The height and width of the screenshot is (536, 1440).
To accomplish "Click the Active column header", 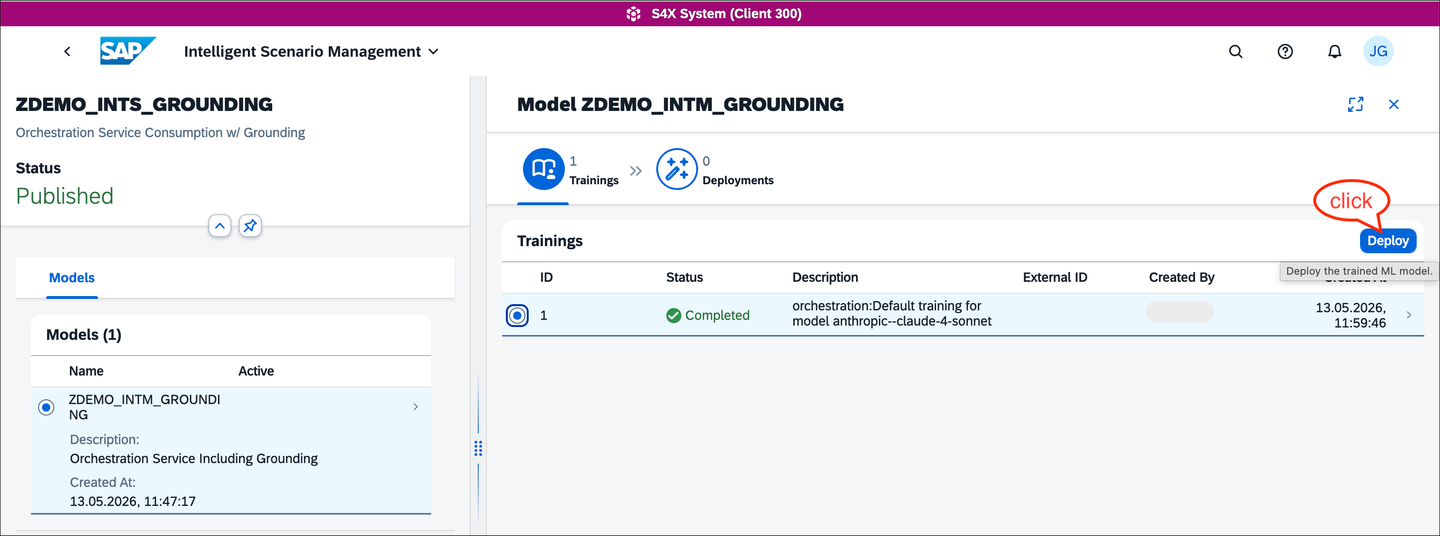I will (x=256, y=371).
